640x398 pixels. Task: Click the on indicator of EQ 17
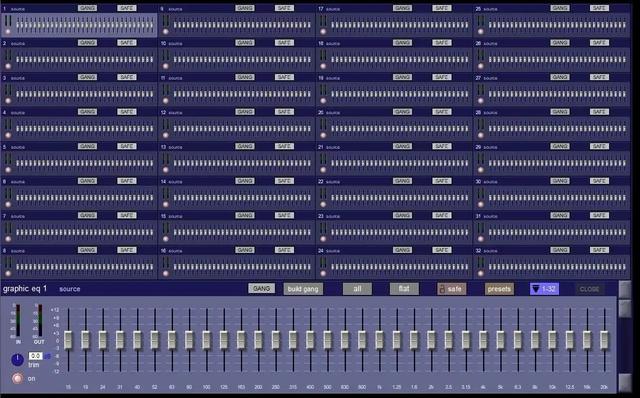323,31
